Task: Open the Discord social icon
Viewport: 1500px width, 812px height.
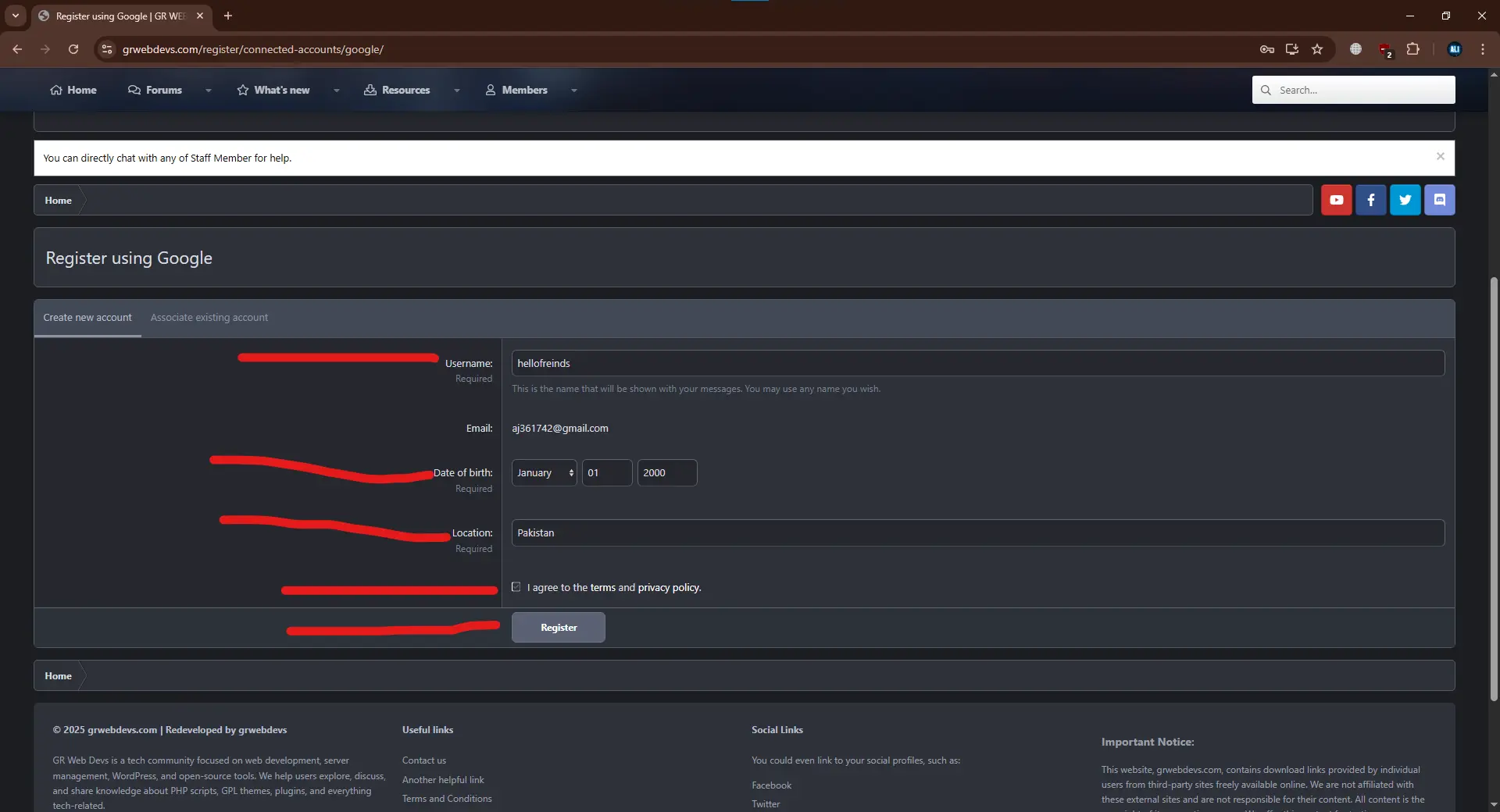Action: 1439,200
